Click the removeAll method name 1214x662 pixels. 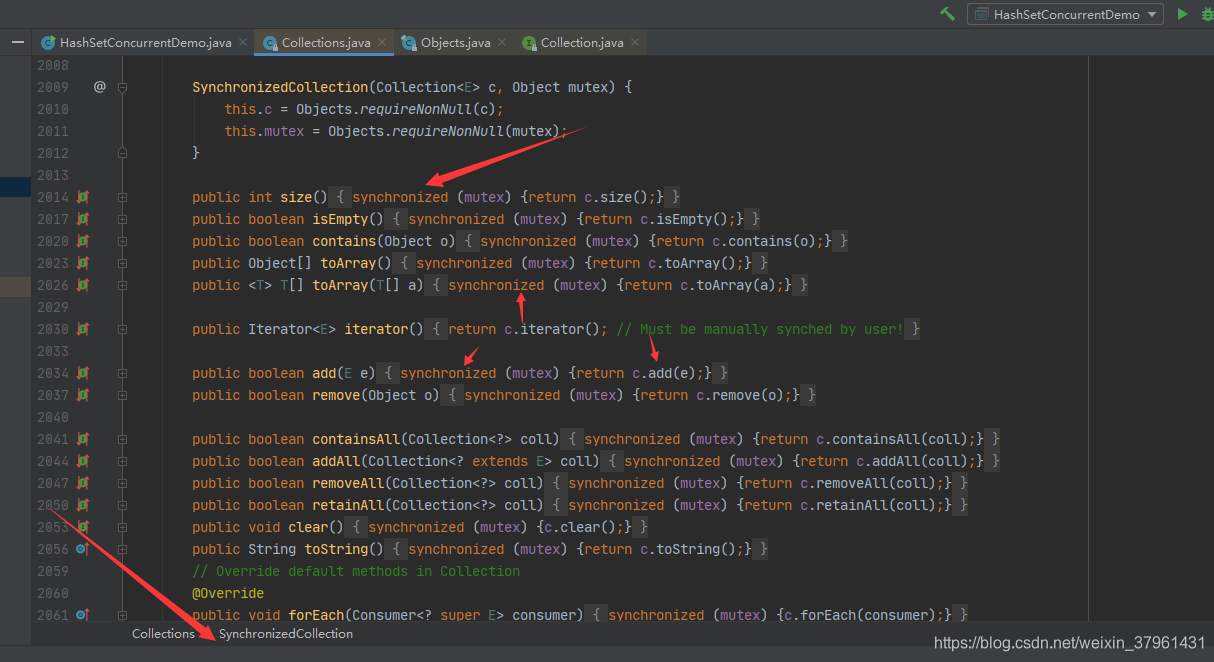(348, 483)
